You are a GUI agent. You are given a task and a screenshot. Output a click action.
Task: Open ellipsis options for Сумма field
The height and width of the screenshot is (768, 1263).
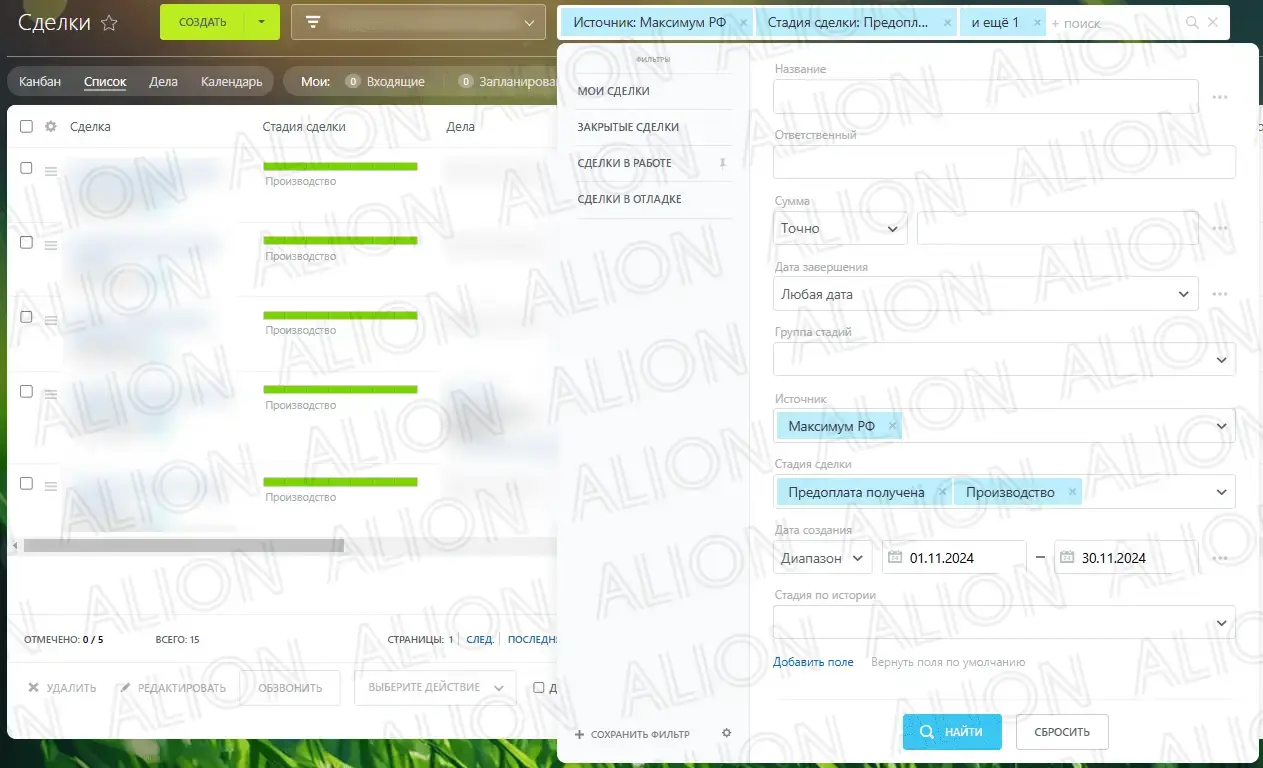(x=1219, y=228)
